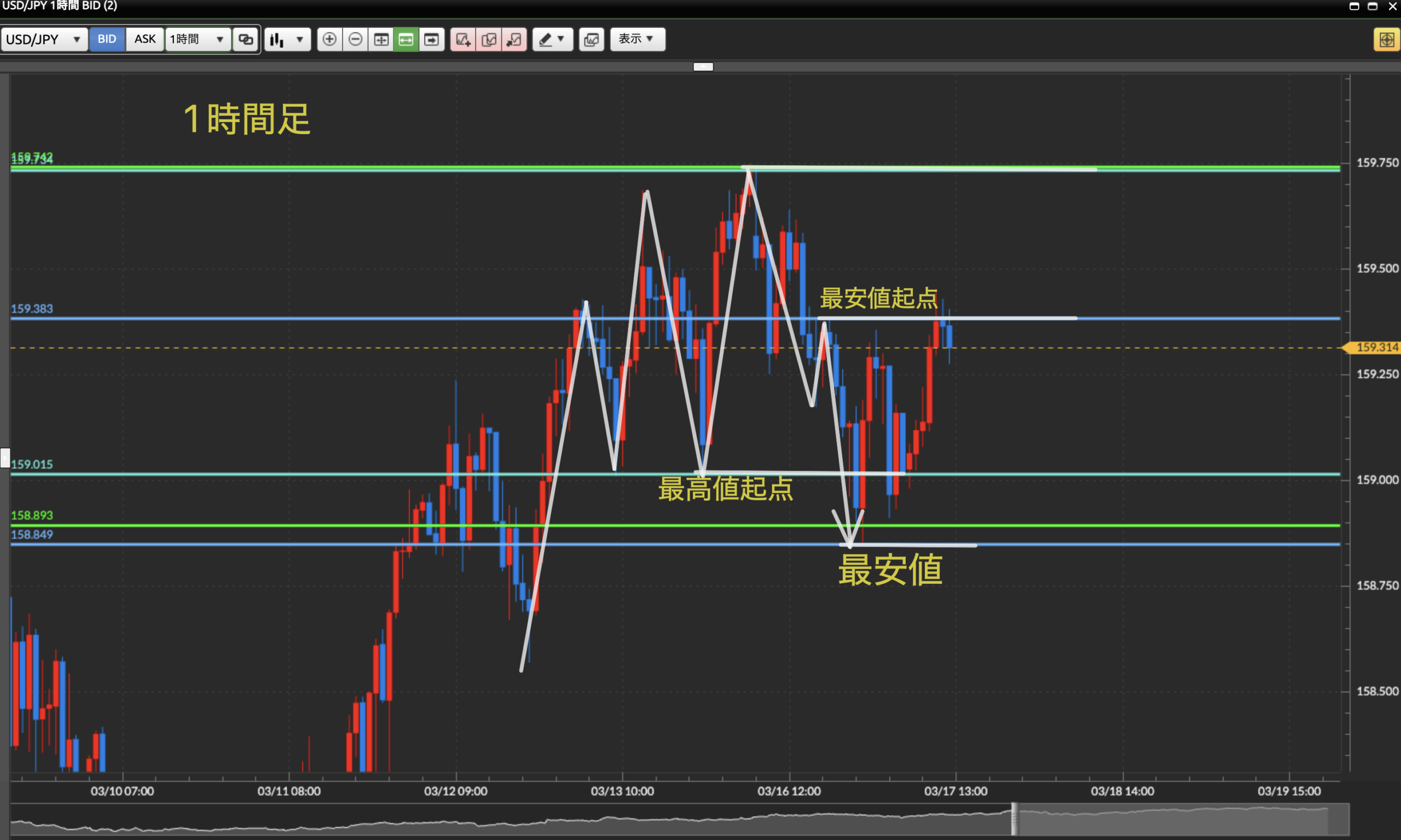Click the bottom overview range slider handle
Screen dimensions: 1401x840
point(1015,819)
